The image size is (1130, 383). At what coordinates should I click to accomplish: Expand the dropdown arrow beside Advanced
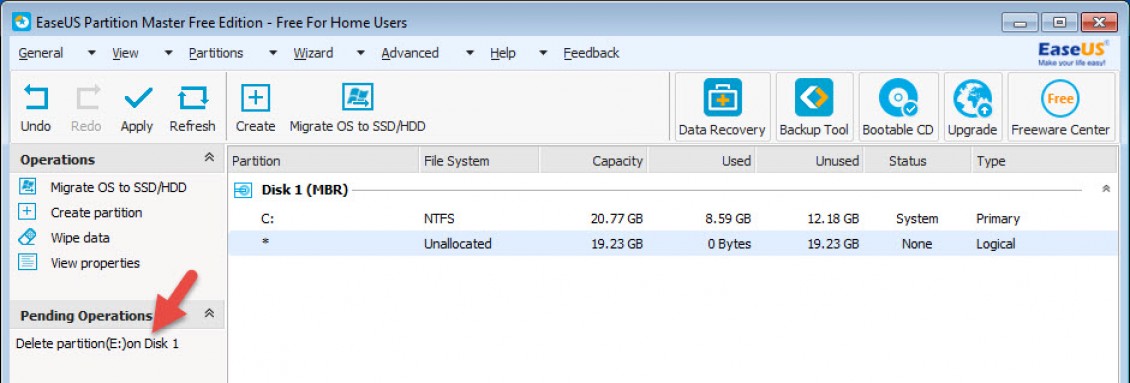point(470,53)
